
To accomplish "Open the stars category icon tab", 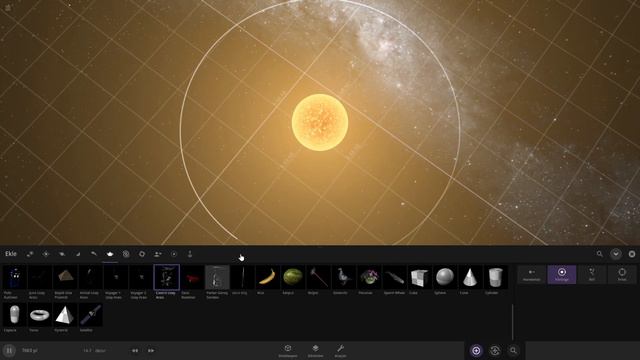I will pos(46,254).
